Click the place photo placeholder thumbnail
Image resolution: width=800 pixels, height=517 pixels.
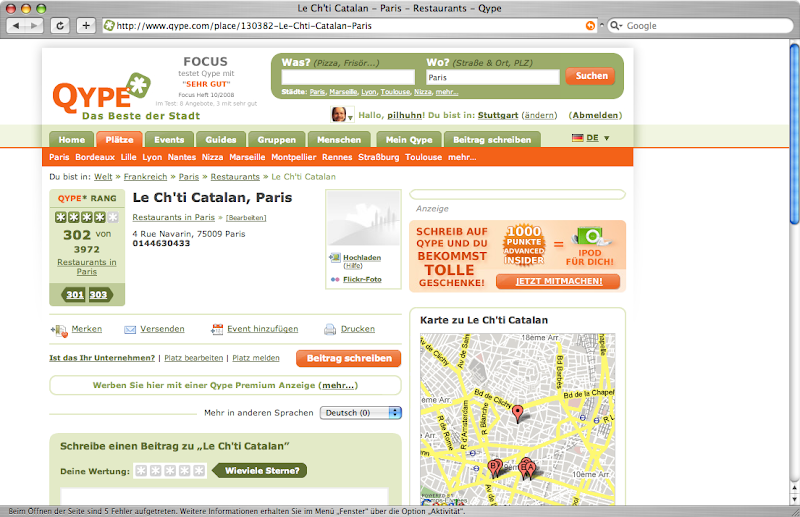[363, 218]
